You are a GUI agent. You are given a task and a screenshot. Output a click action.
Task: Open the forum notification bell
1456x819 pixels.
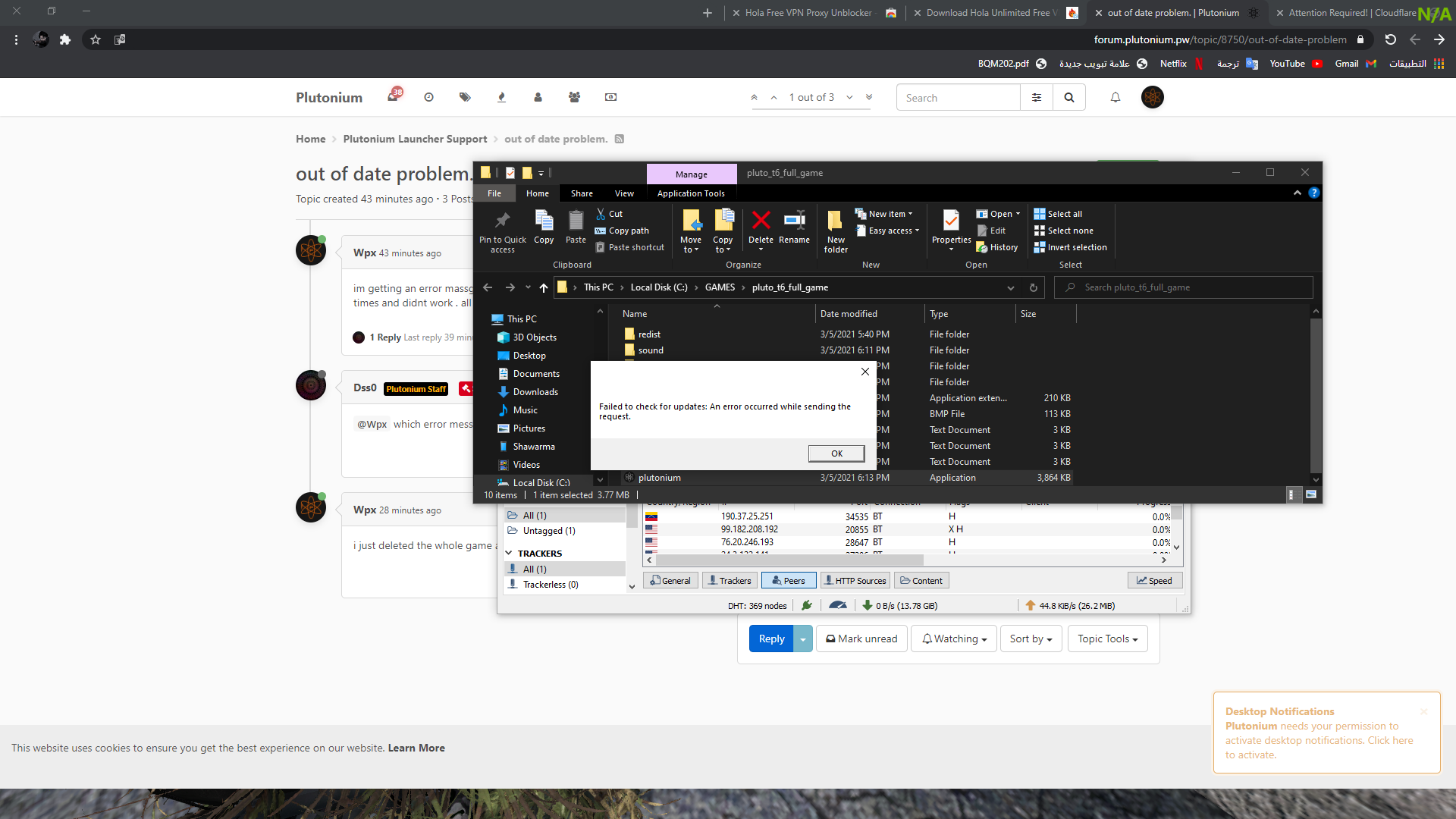click(1116, 97)
